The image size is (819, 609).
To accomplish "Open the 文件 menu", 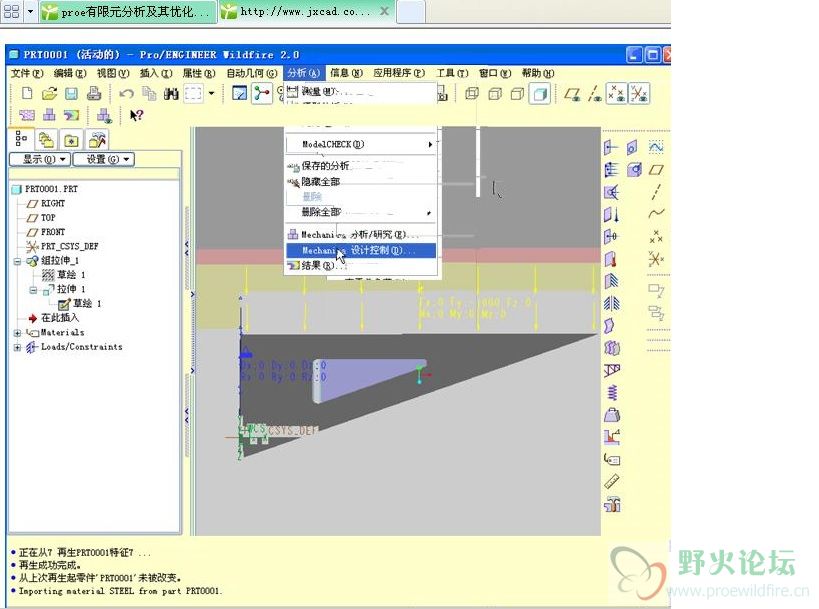I will (x=27, y=73).
